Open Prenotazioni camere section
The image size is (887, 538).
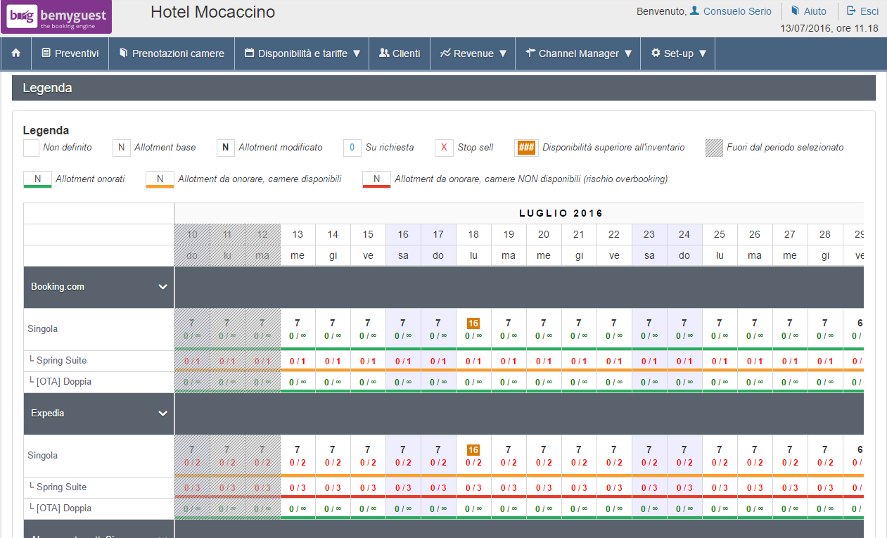coord(171,53)
